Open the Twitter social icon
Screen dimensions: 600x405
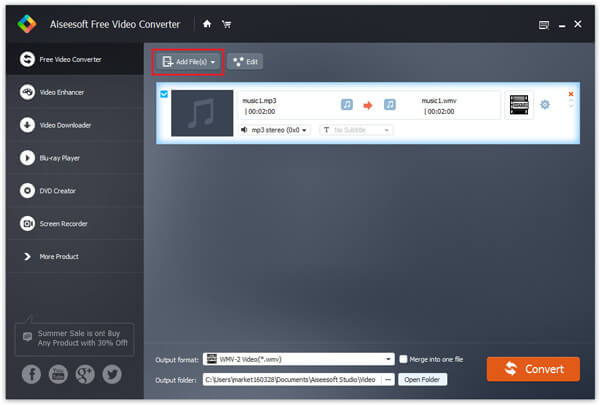(111, 374)
